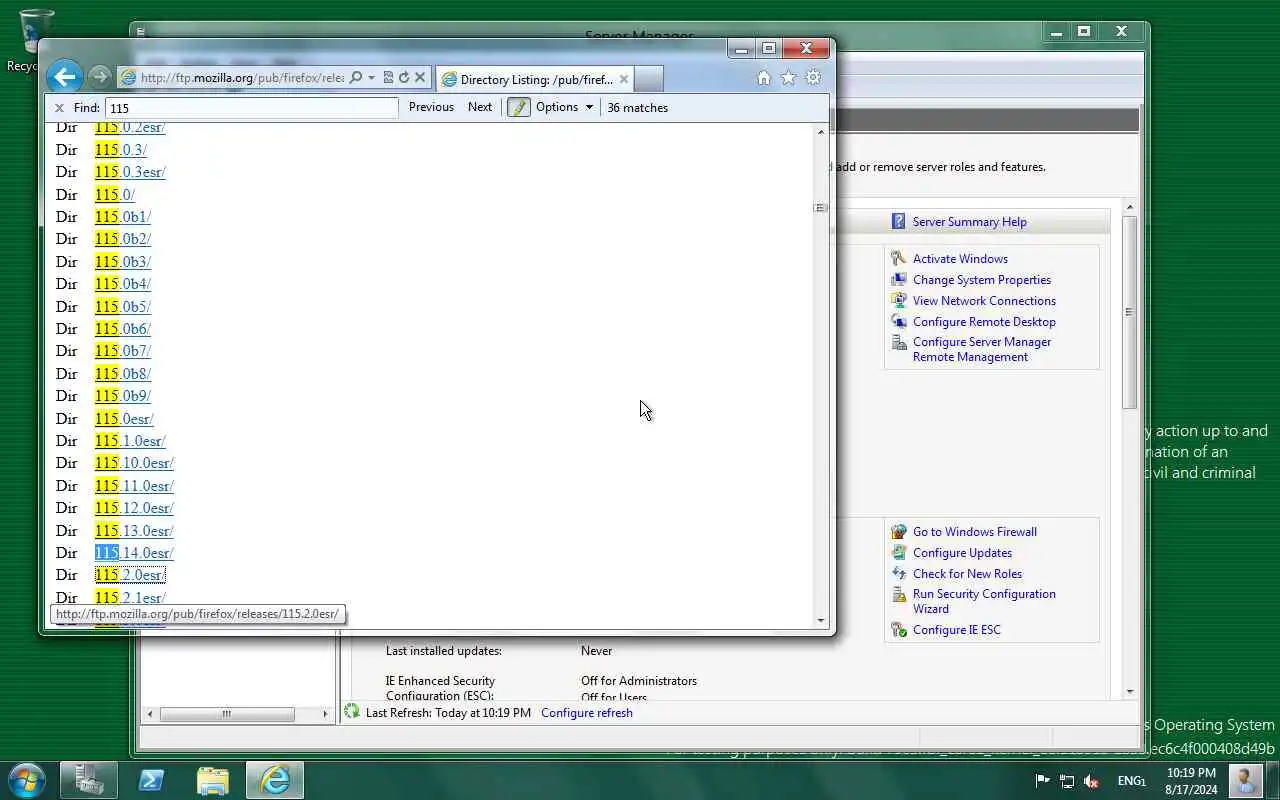The width and height of the screenshot is (1280, 800).
Task: Run Security Configuration Wizard link
Action: tap(984, 601)
